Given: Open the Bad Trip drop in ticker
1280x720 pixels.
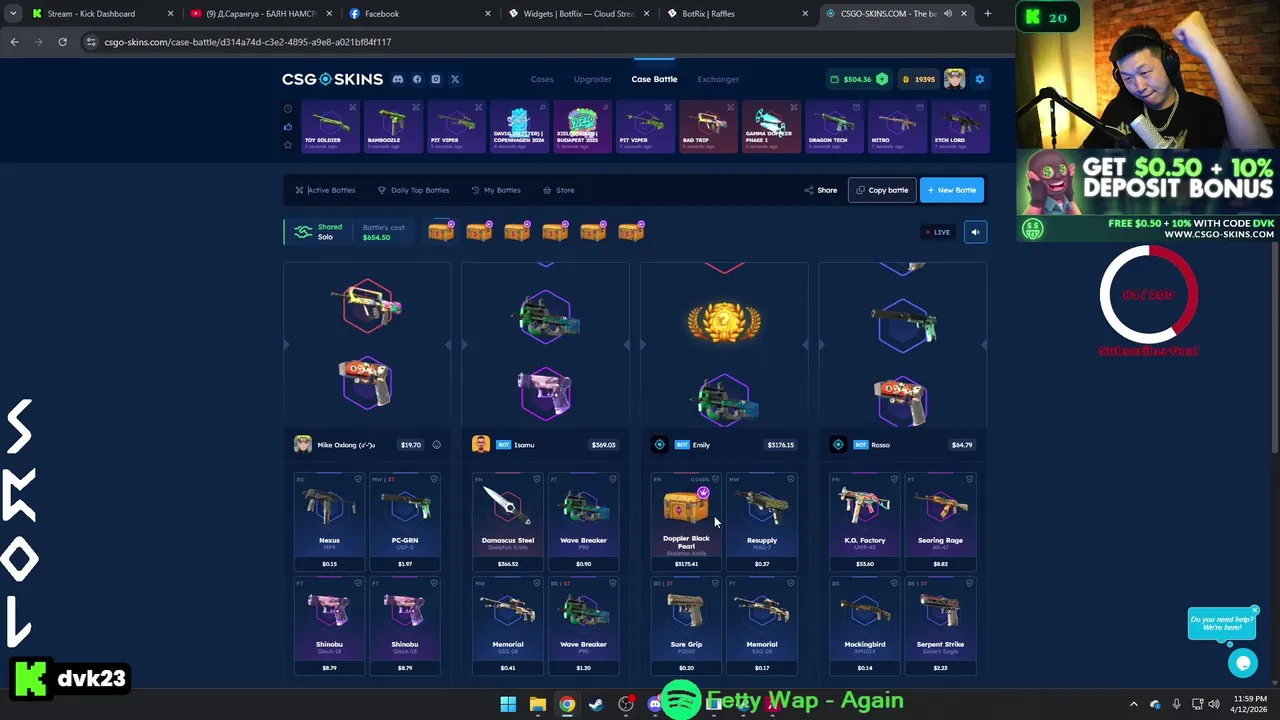Looking at the screenshot, I should (707, 126).
